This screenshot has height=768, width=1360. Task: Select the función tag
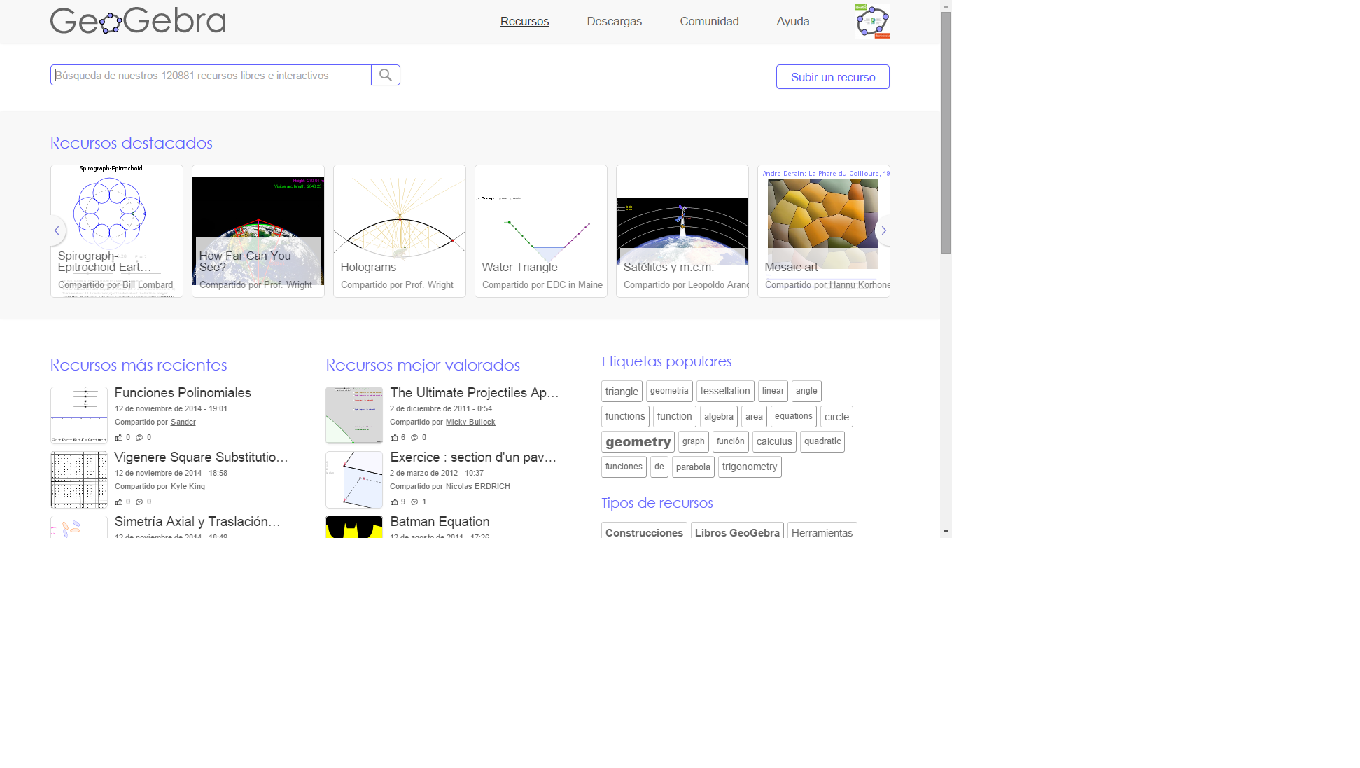coord(730,441)
